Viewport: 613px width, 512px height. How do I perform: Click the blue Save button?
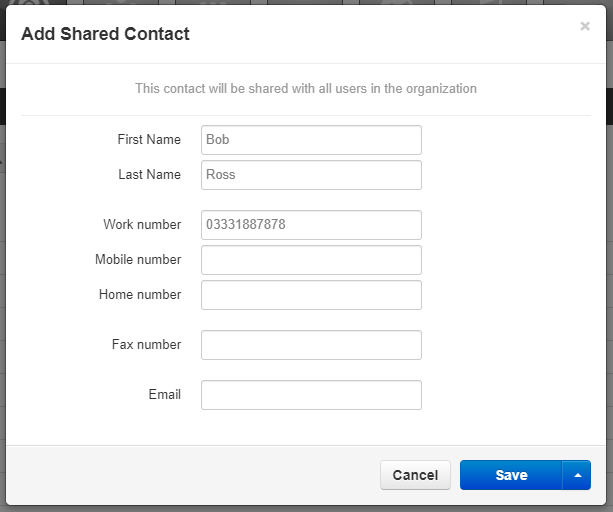click(x=511, y=475)
